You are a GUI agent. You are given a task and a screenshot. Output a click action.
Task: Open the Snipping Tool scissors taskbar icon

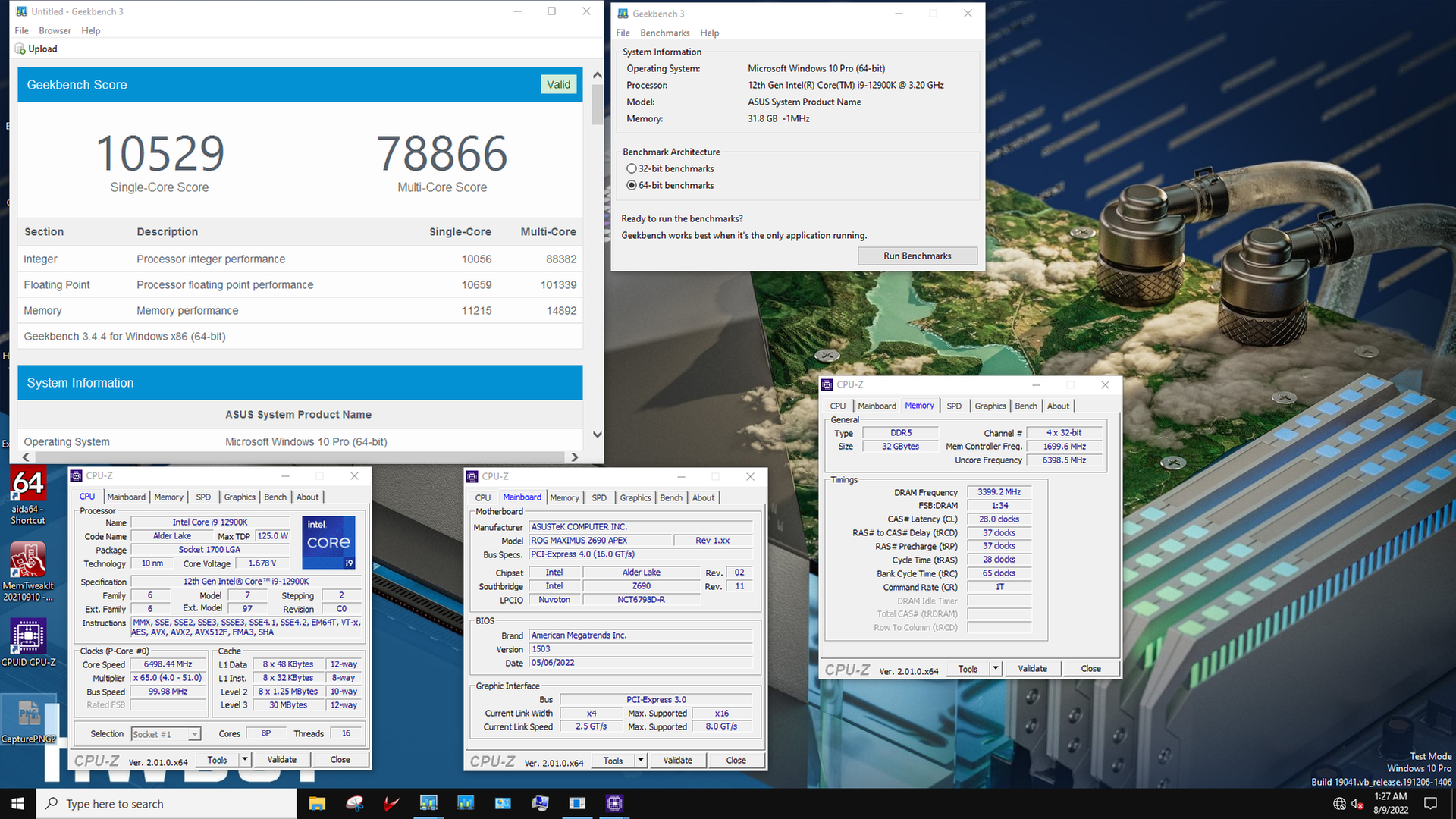pos(354,803)
